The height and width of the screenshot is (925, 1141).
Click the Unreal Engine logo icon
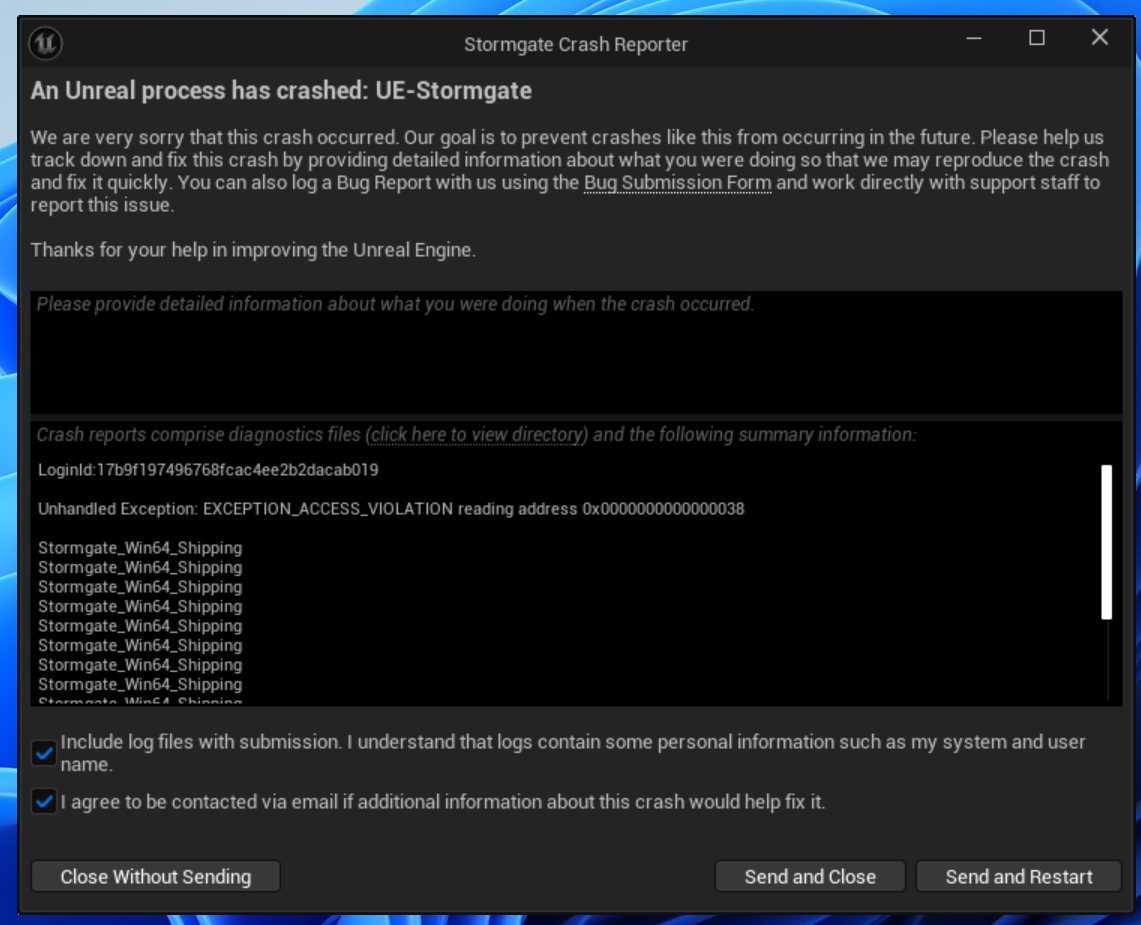coord(46,42)
